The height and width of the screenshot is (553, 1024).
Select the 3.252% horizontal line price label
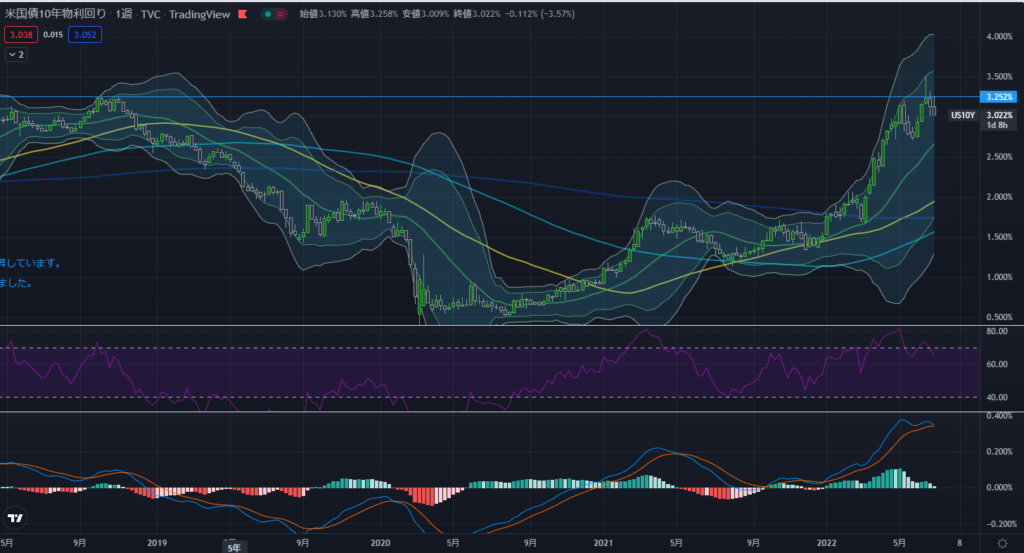999,97
